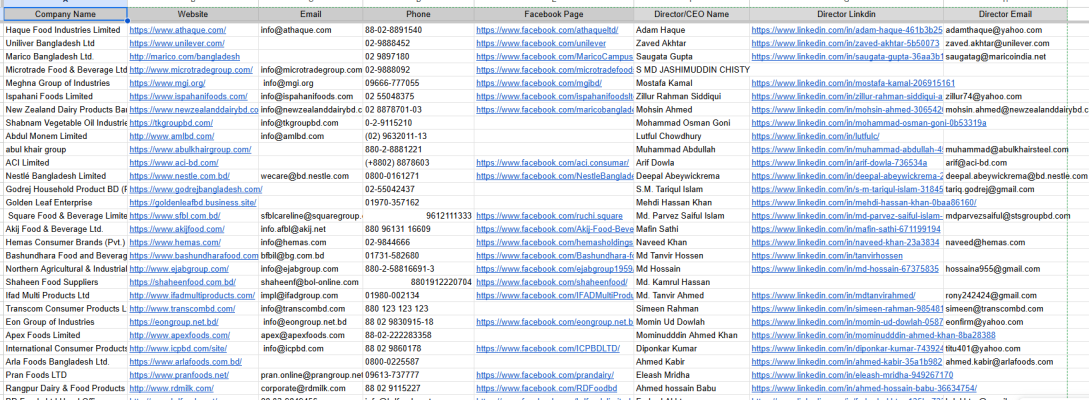The image size is (1089, 400).
Task: Select the Email column header
Action: [310, 14]
